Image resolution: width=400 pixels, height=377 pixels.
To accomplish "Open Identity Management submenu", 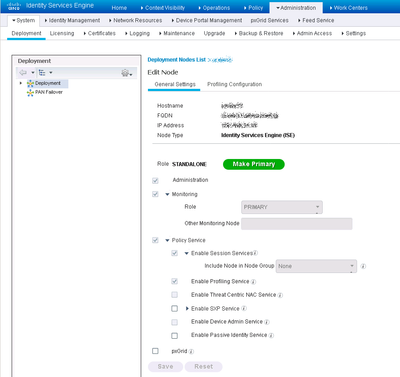I will click(x=72, y=20).
